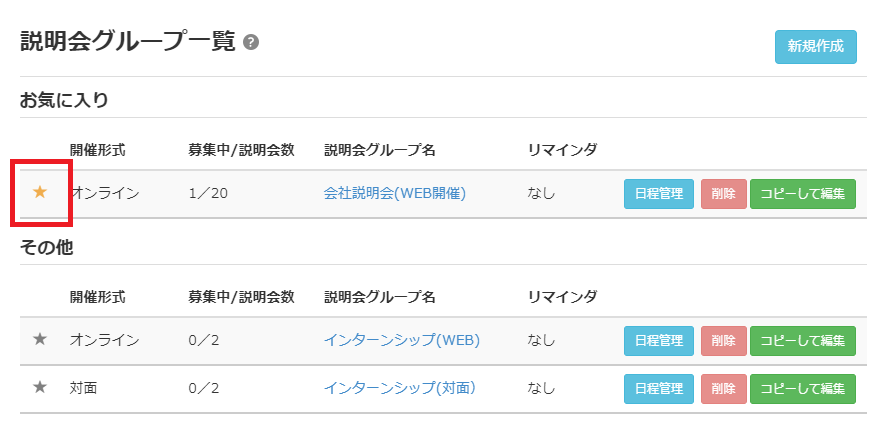Open the インターンシップ(対面) group link
This screenshot has height=430, width=883.
[399, 387]
